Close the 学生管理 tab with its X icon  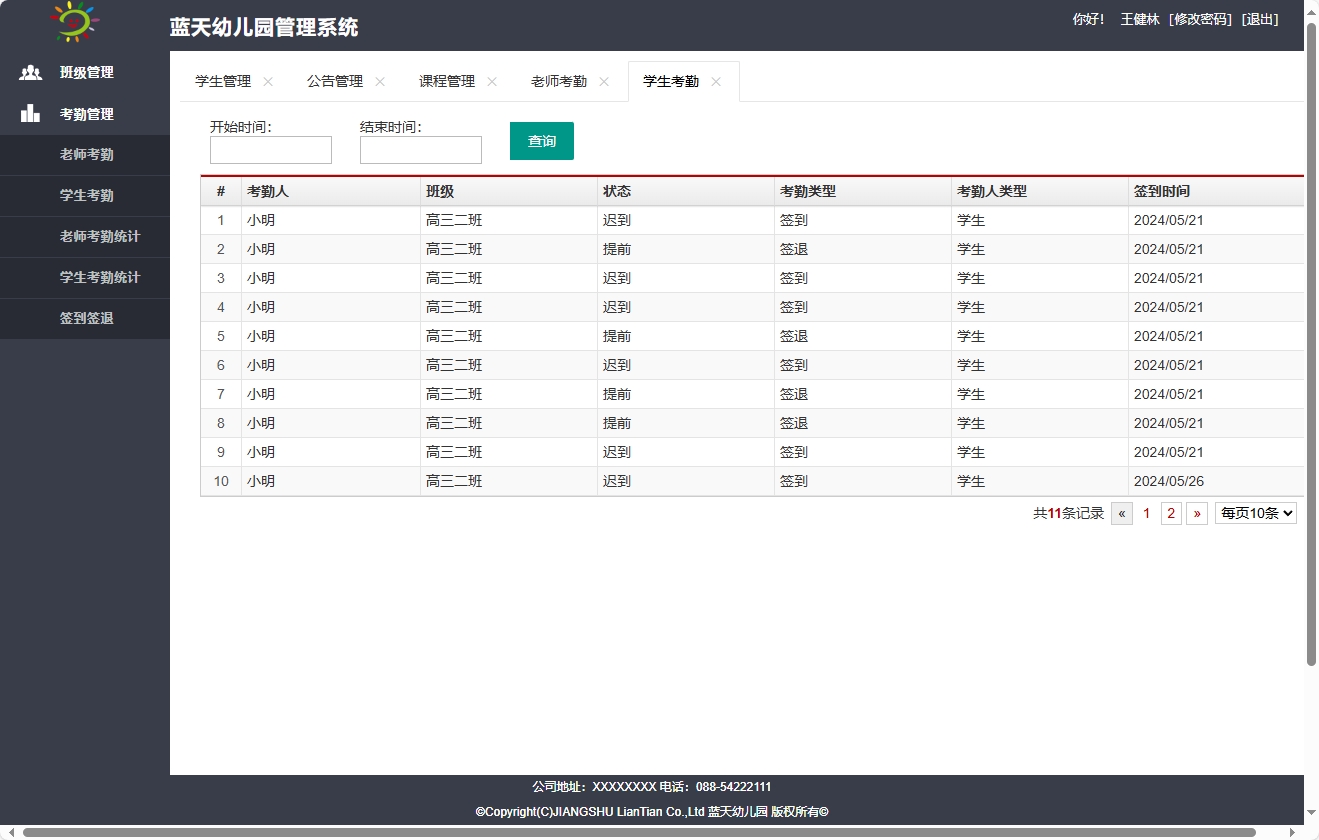[267, 82]
